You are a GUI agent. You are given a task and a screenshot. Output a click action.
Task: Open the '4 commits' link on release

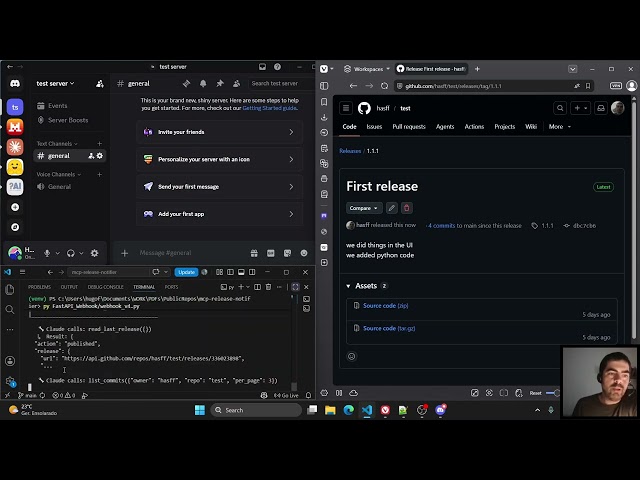[x=441, y=225]
